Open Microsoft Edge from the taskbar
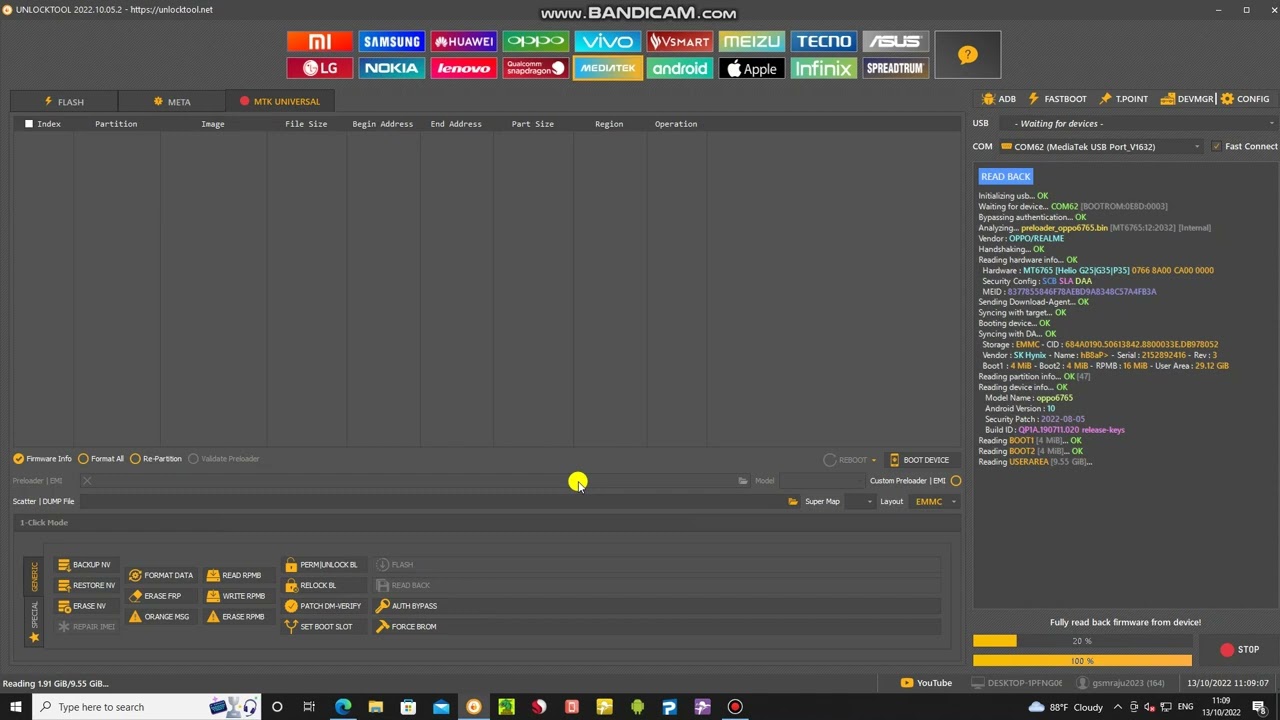This screenshot has width=1280, height=720. [343, 707]
